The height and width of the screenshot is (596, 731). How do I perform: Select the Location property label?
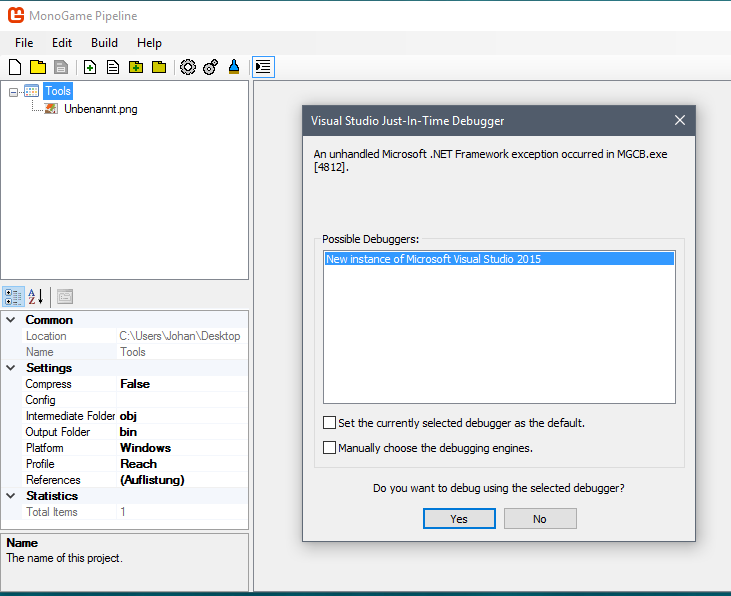(x=46, y=336)
